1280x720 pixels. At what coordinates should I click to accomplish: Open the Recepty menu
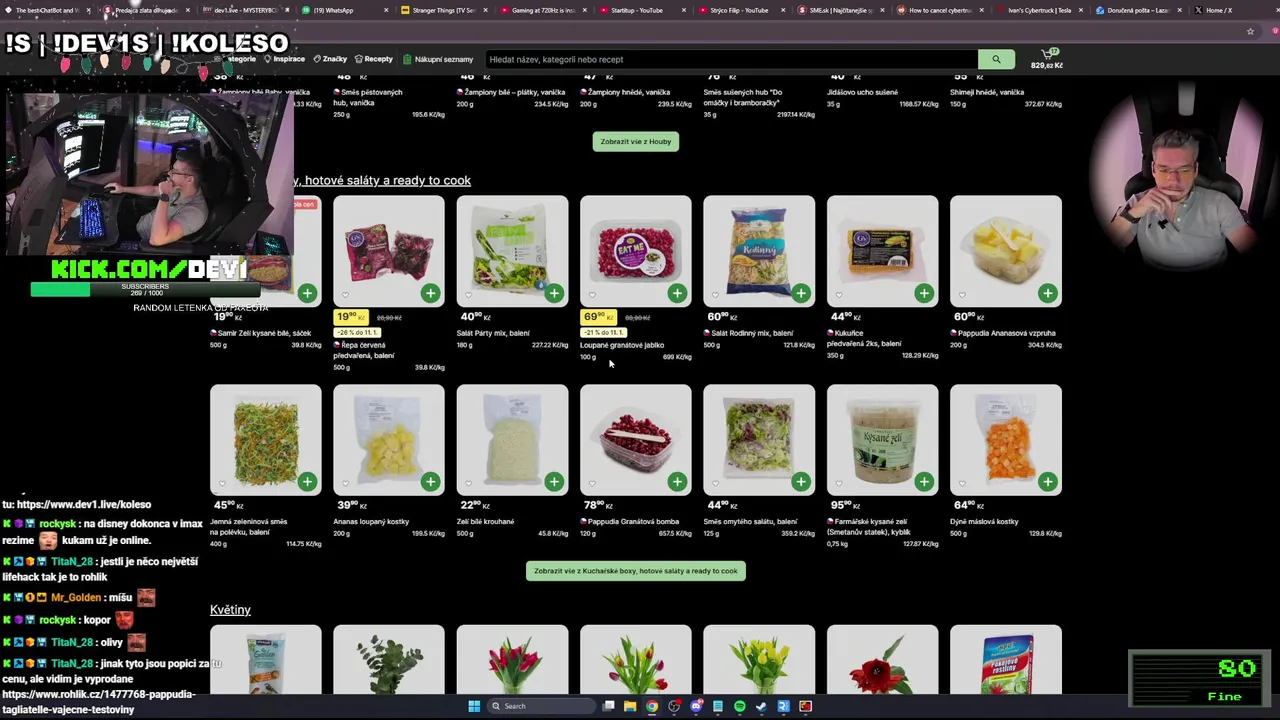374,59
